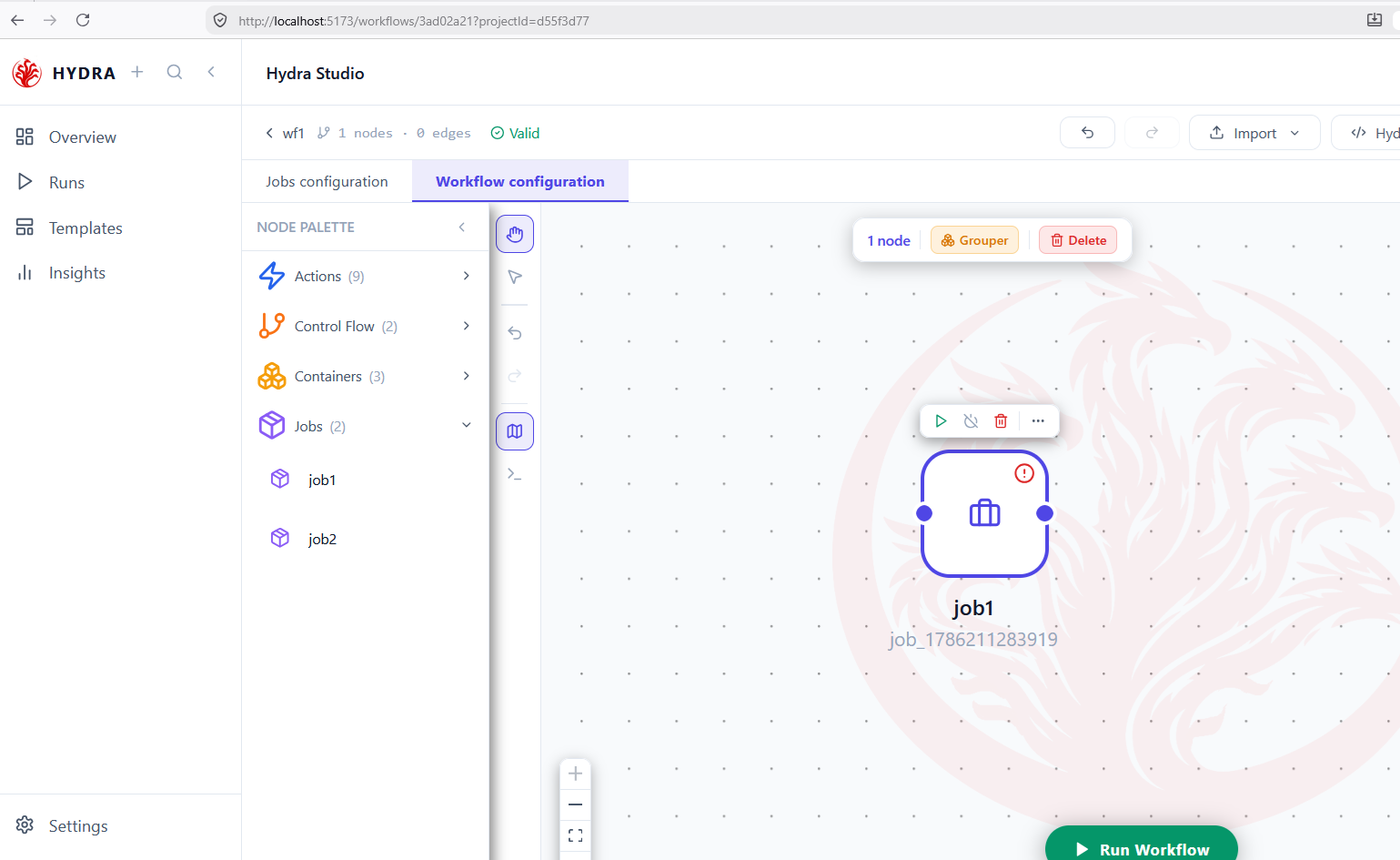
Task: Switch to the Workflow configuration tab
Action: coord(520,181)
